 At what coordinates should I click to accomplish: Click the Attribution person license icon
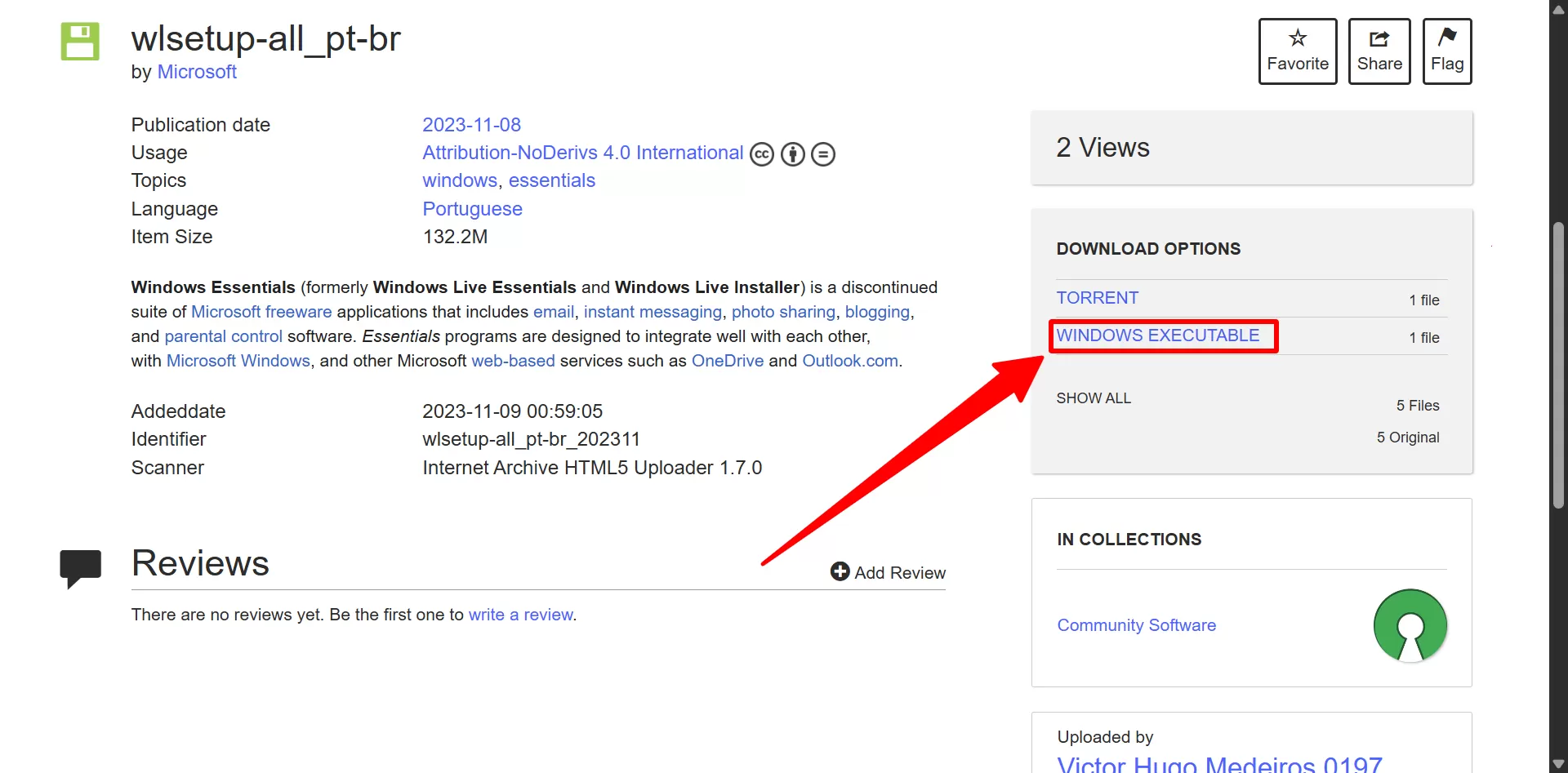793,154
